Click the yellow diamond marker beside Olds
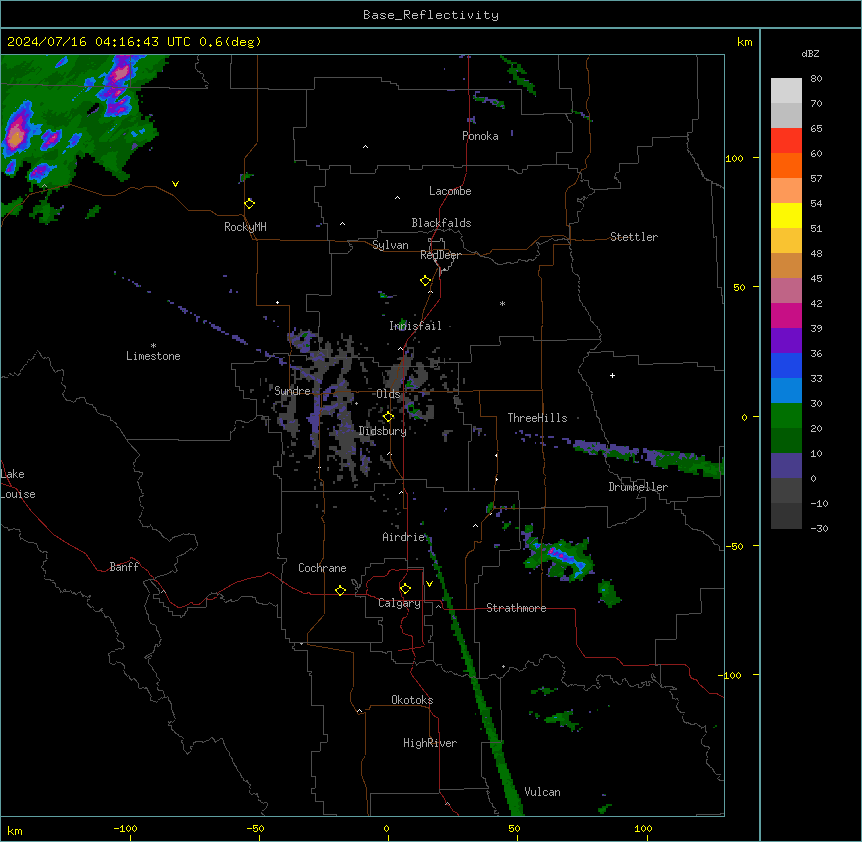Image resolution: width=862 pixels, height=842 pixels. [x=388, y=417]
